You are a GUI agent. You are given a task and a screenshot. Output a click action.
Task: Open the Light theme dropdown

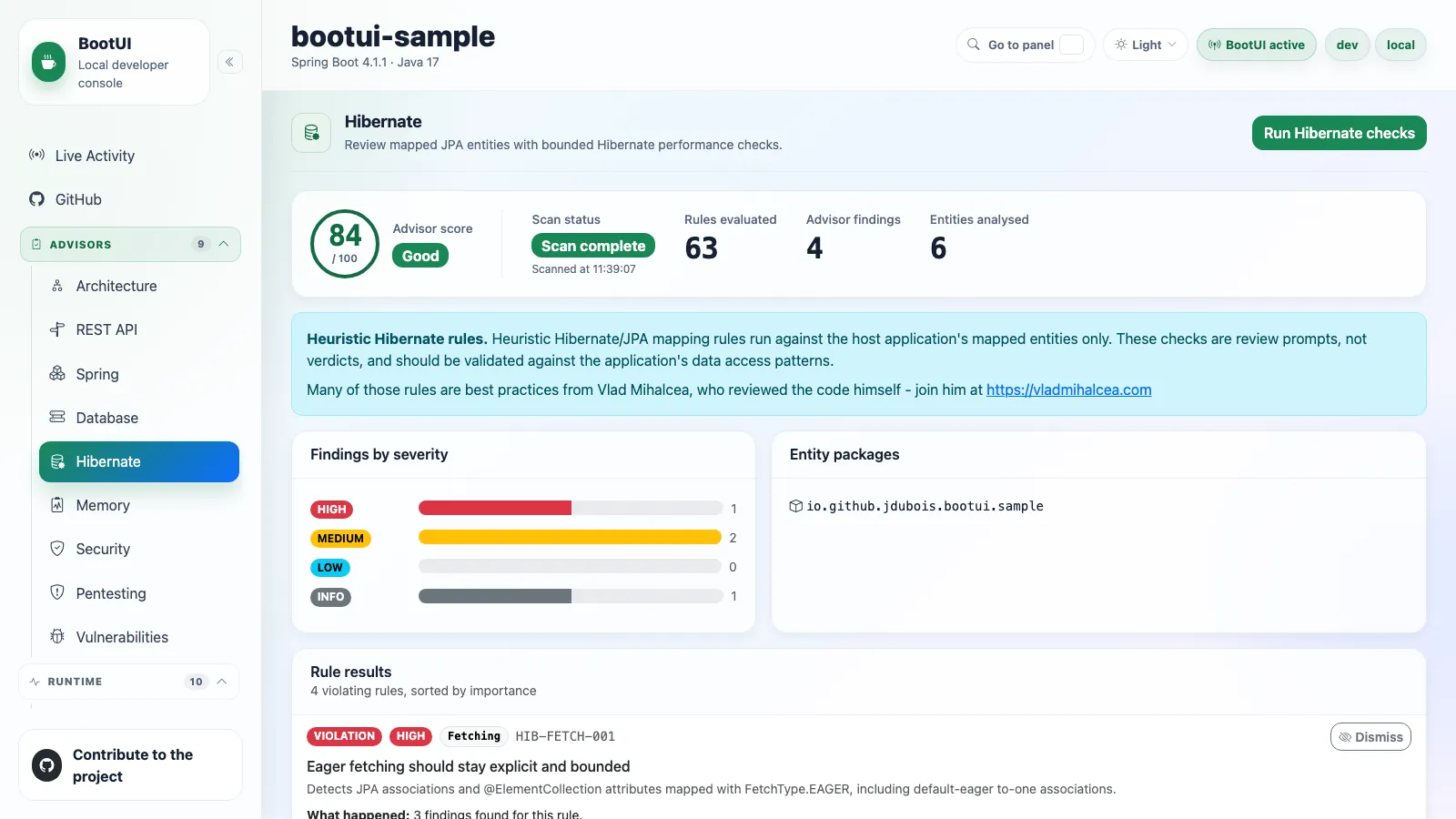pyautogui.click(x=1146, y=45)
